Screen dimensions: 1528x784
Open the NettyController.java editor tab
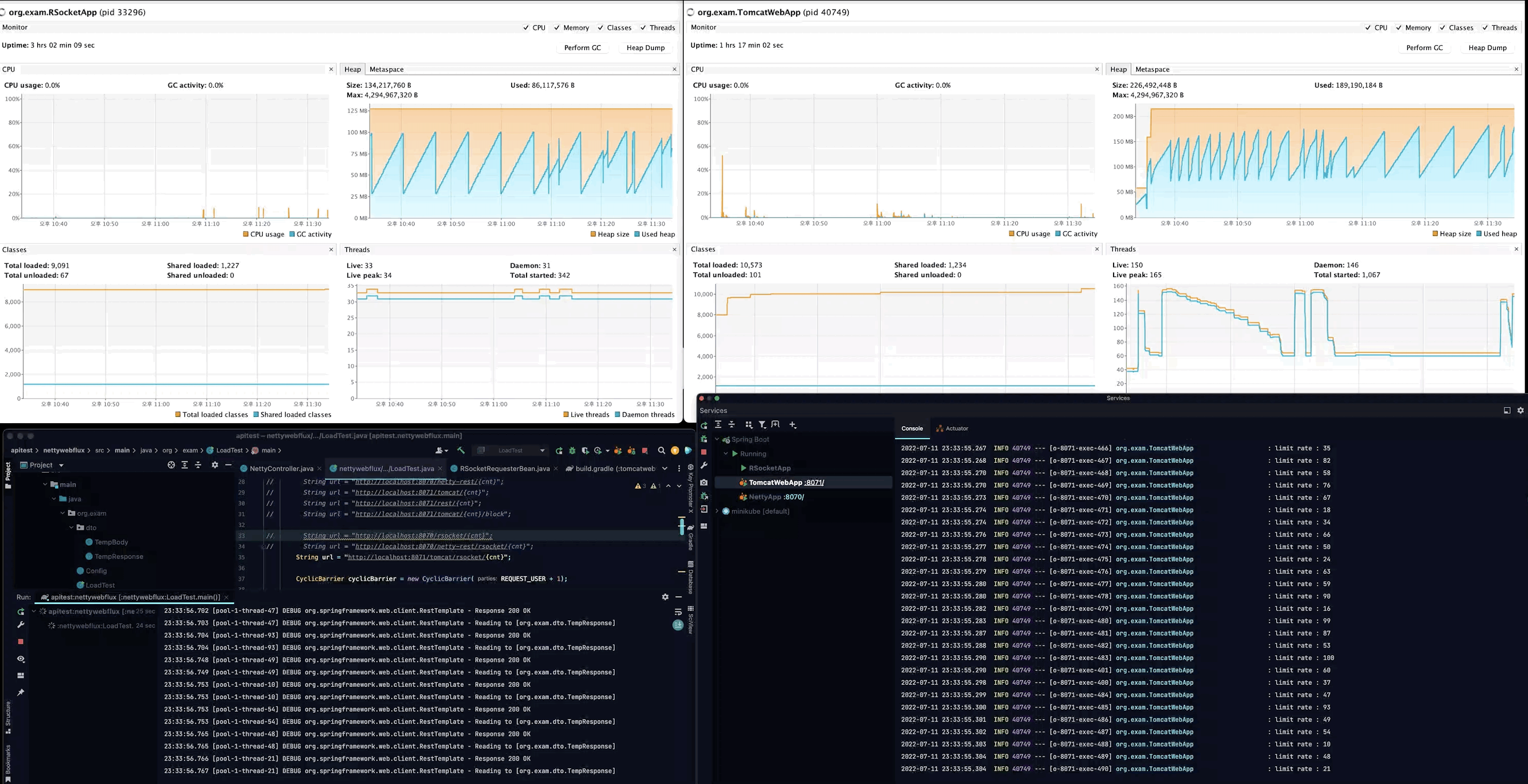[281, 468]
